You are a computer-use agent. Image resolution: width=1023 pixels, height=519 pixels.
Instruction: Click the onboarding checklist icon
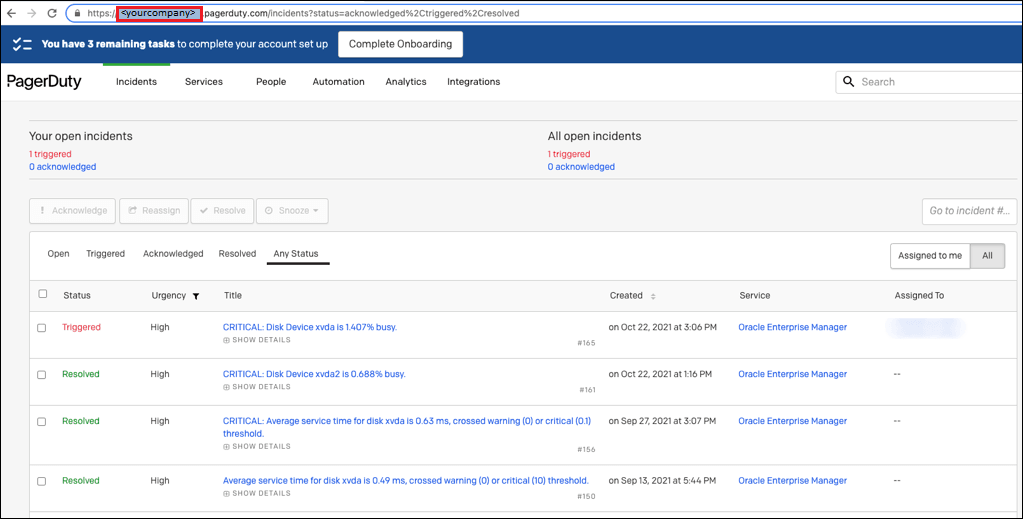22,44
